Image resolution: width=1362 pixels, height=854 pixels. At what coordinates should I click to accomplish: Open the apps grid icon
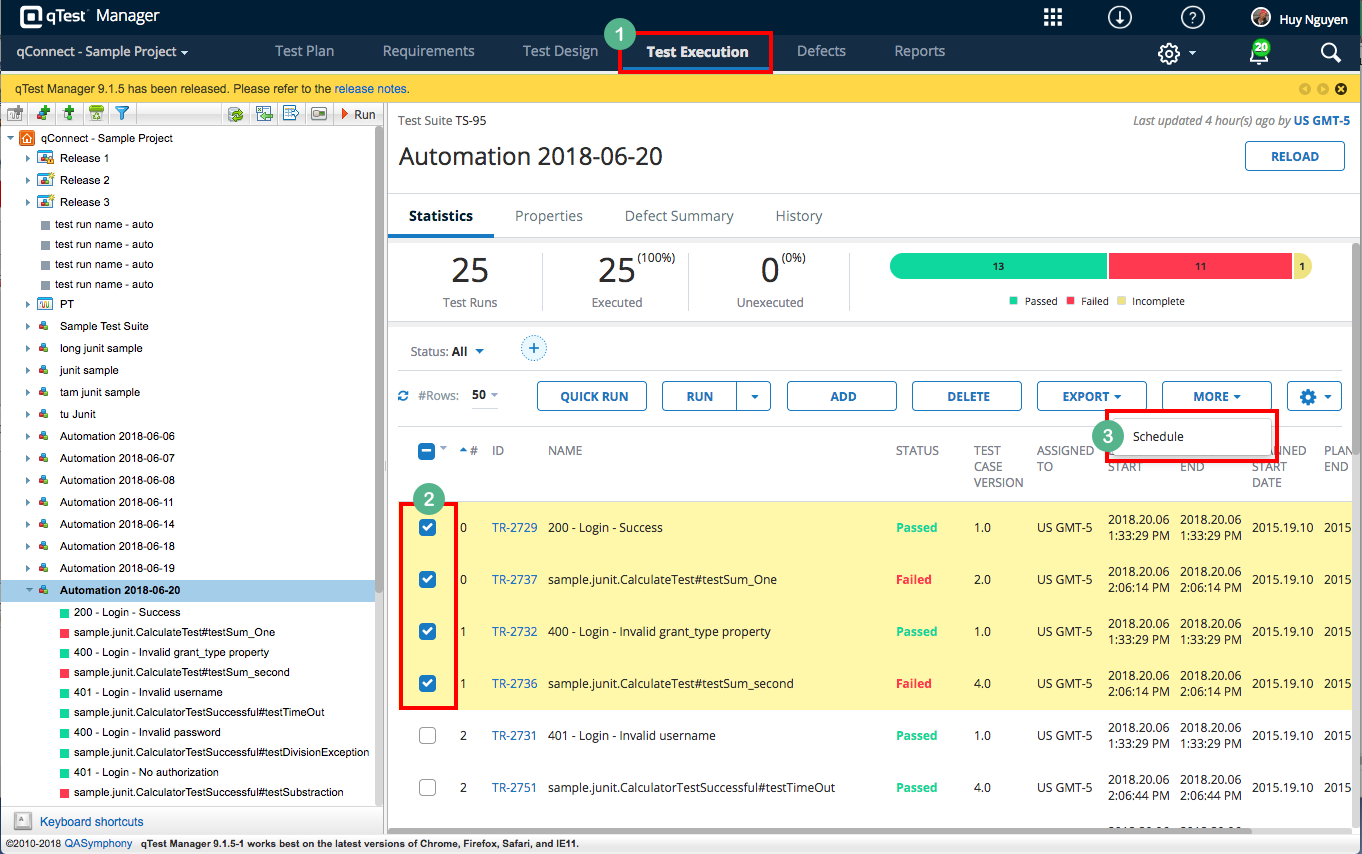point(1052,17)
